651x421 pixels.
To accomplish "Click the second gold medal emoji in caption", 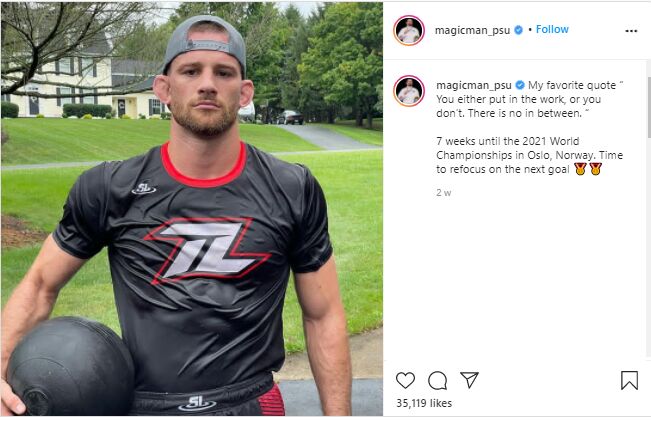I will tap(595, 169).
